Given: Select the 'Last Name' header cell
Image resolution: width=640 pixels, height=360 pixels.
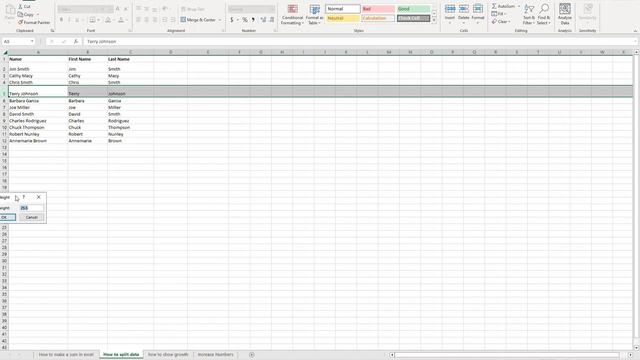Looking at the screenshot, I should [x=130, y=59].
